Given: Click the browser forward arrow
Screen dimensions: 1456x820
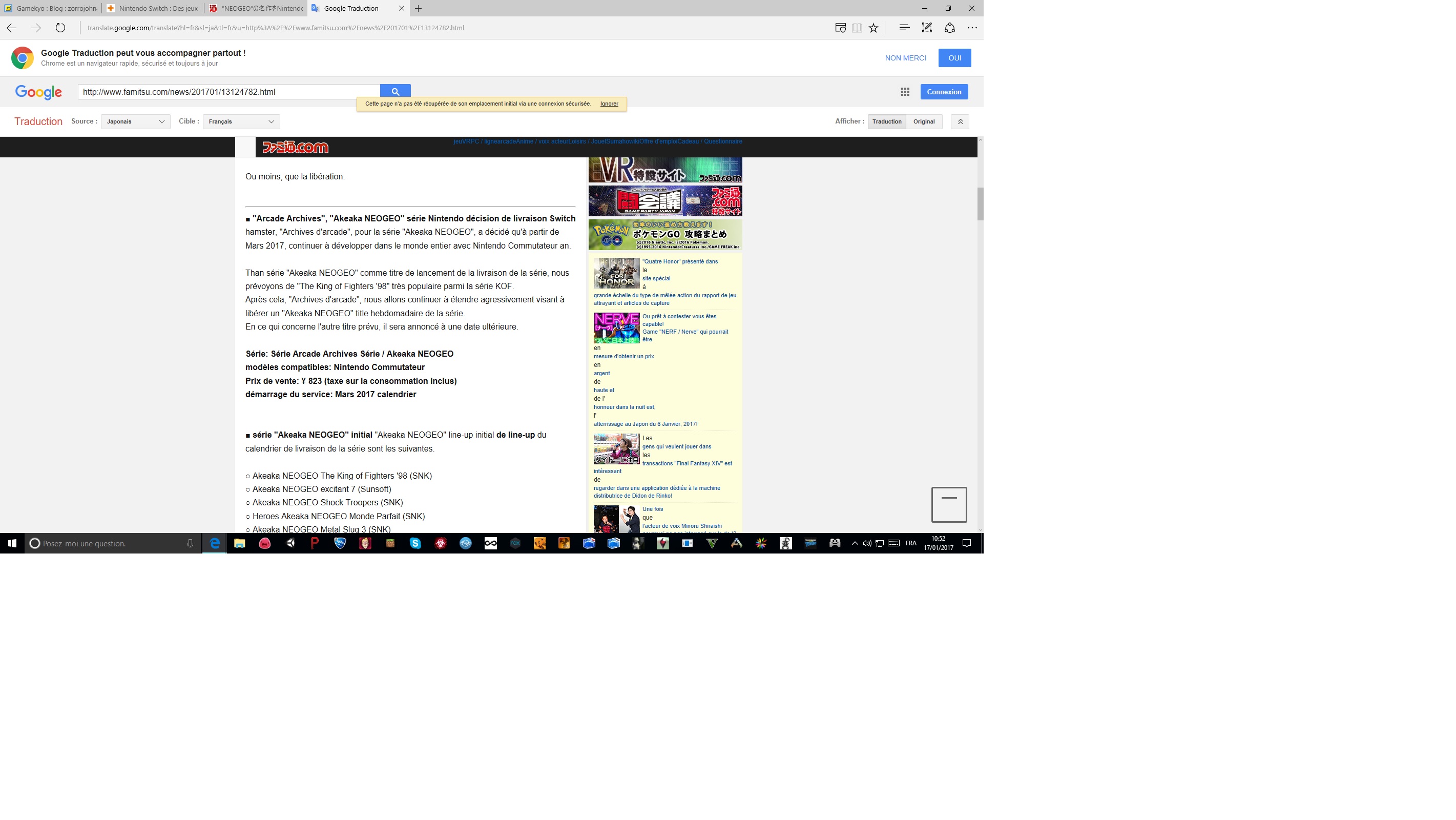Looking at the screenshot, I should [36, 28].
